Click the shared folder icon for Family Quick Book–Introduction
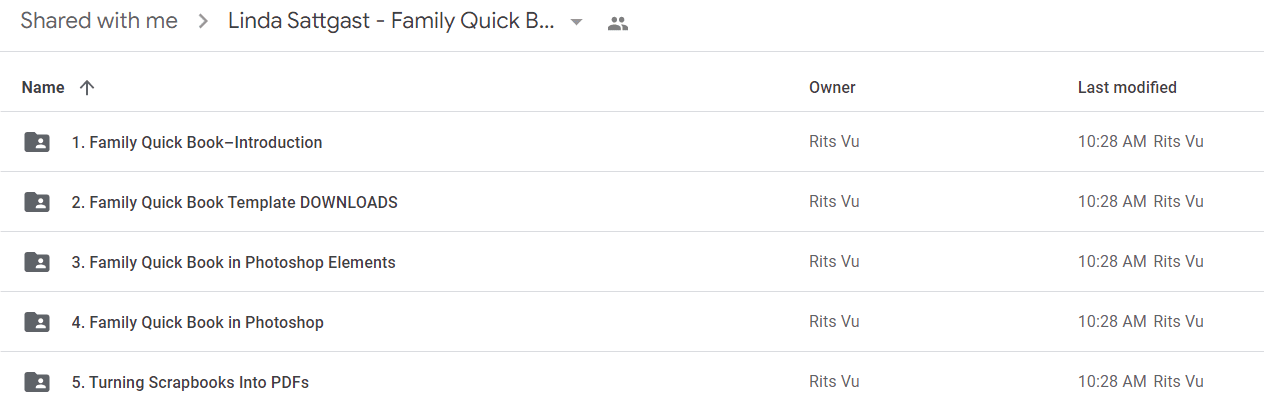 (36, 142)
